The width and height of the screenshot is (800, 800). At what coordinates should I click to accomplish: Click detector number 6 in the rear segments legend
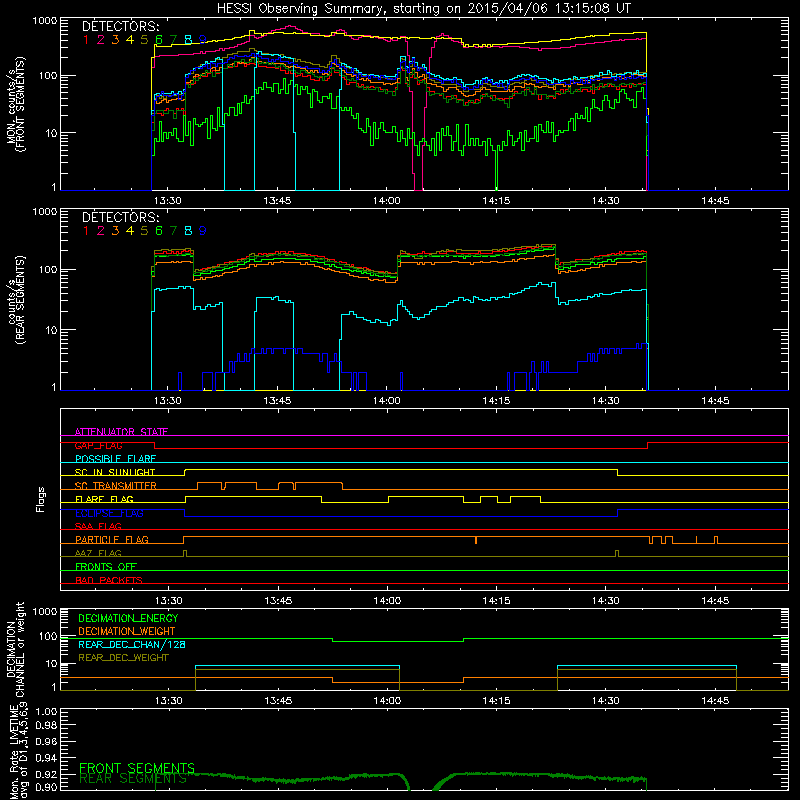point(159,231)
